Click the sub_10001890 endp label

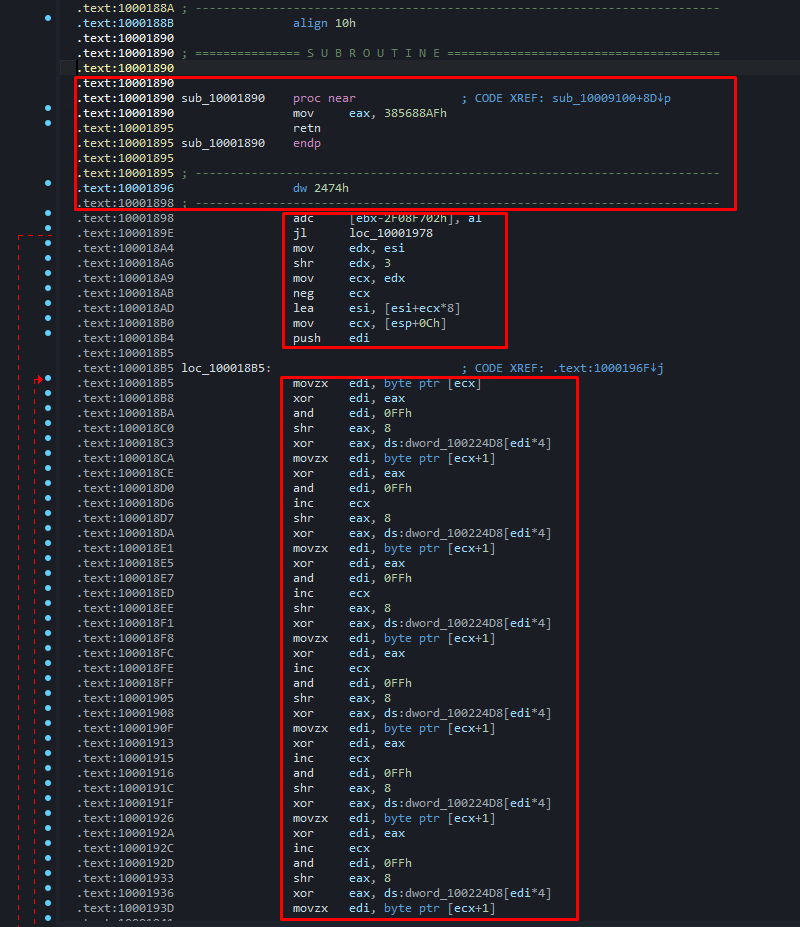[x=223, y=143]
